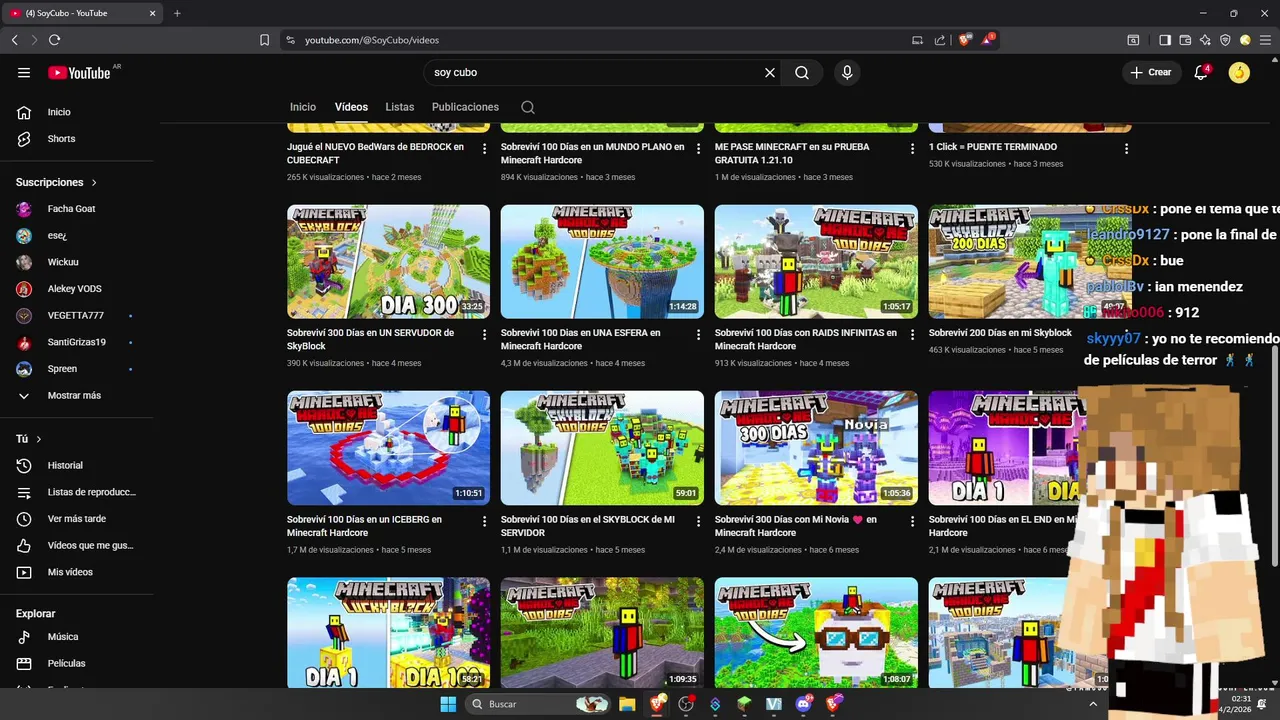Open Discord from the taskbar
The image size is (1280, 720).
(x=803, y=704)
